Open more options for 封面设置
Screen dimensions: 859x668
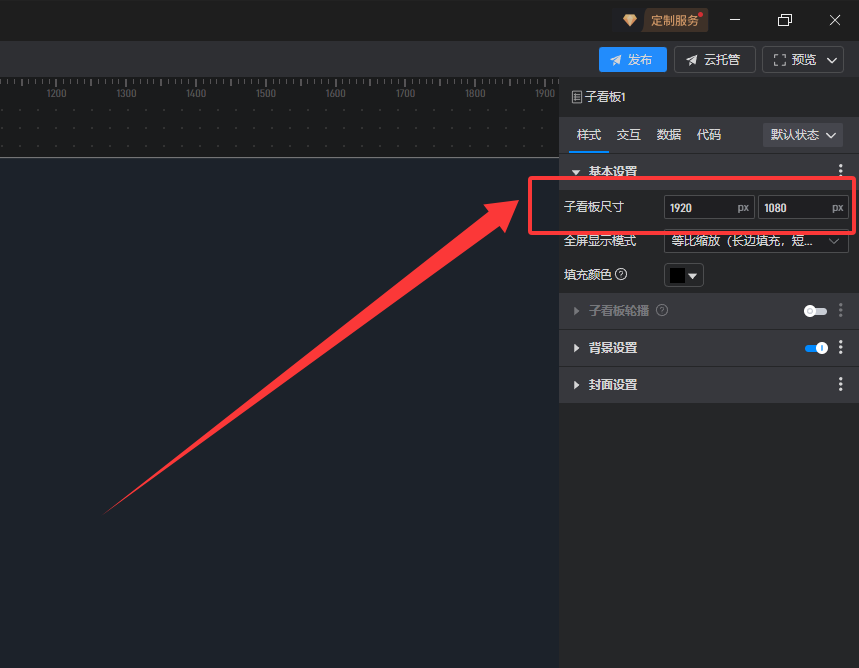click(840, 384)
